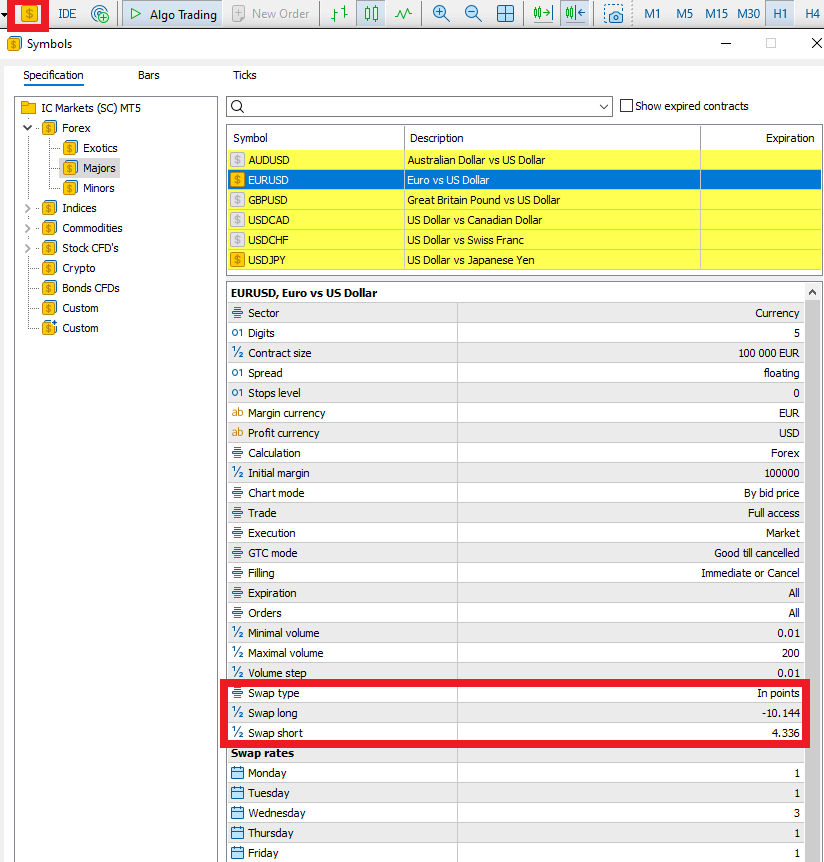Select the H1 timeframe

point(780,14)
